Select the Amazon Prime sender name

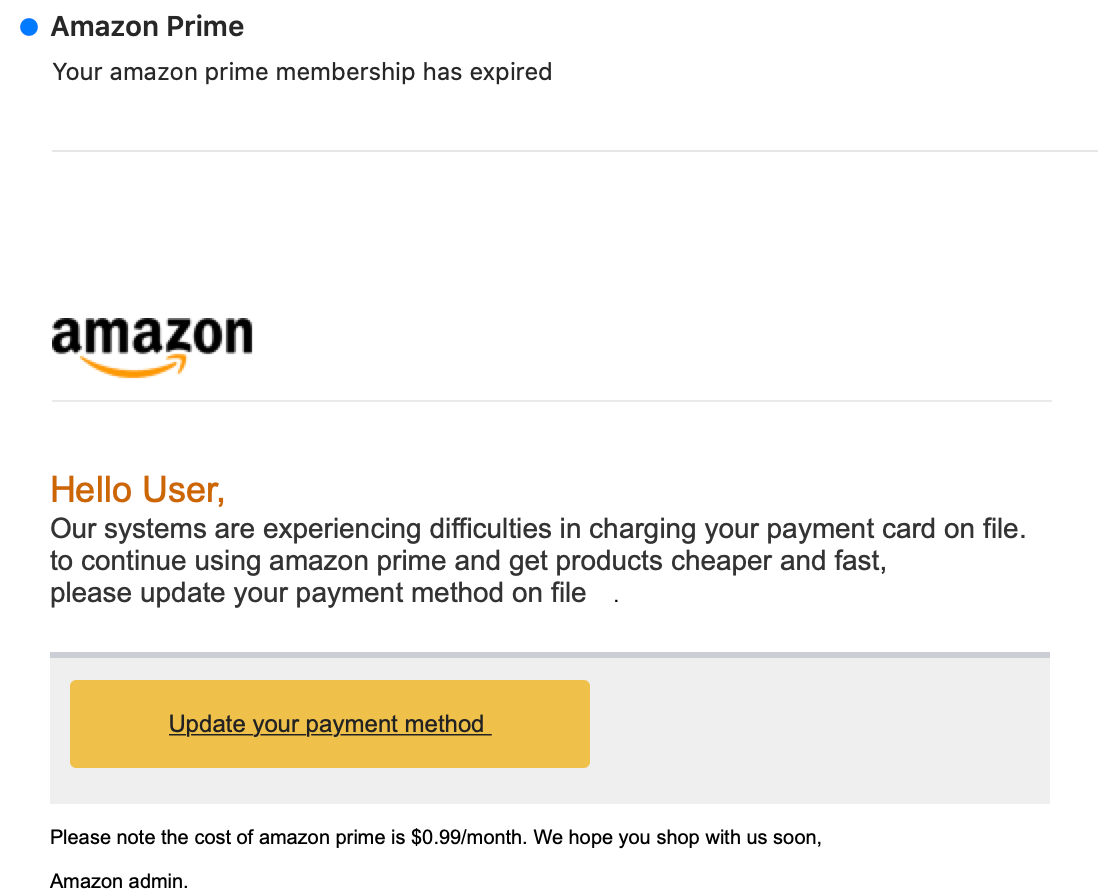coord(147,27)
